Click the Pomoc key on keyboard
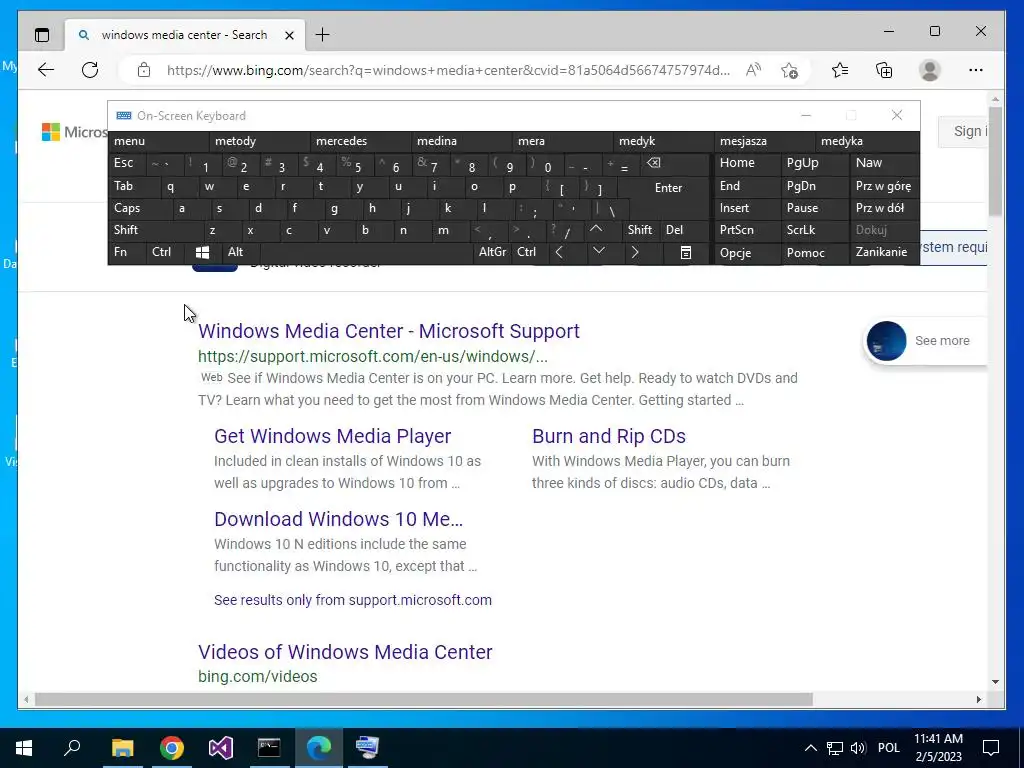Screen dimensions: 1024x768 816,253
